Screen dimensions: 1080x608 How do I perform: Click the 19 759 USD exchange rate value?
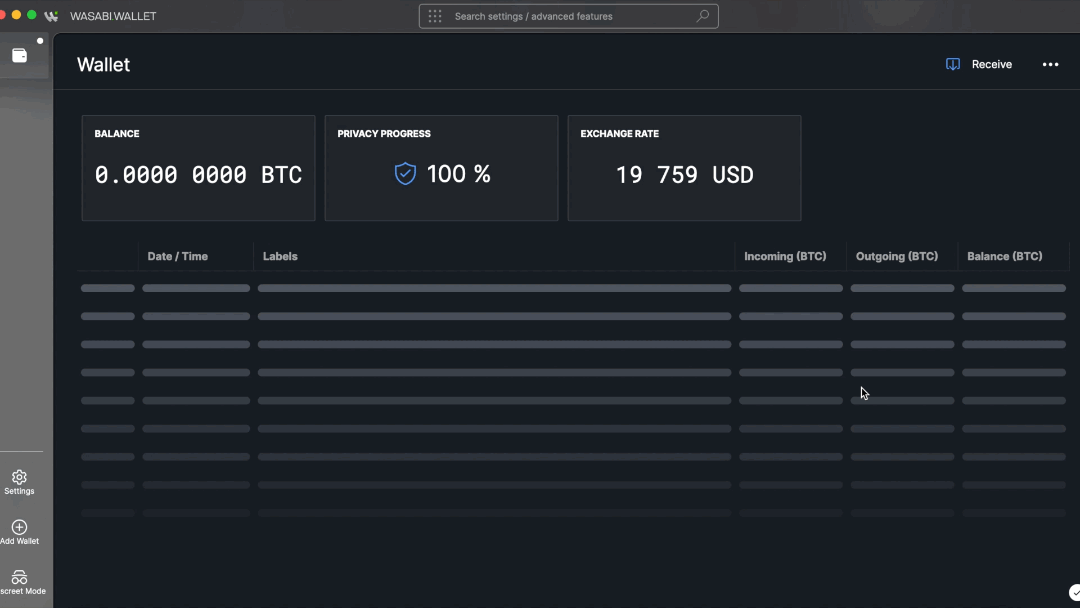pyautogui.click(x=685, y=175)
